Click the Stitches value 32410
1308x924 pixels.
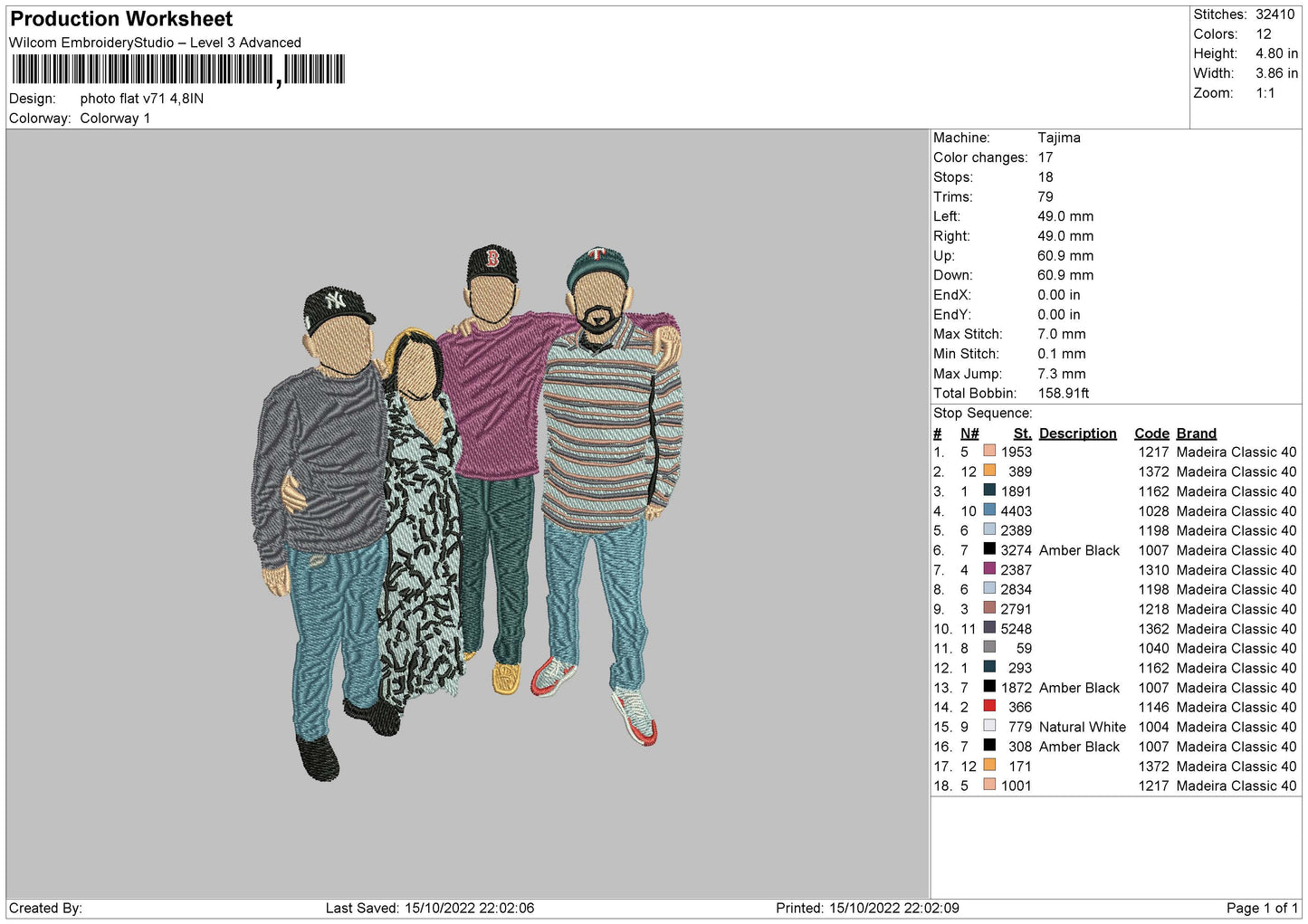[1275, 14]
